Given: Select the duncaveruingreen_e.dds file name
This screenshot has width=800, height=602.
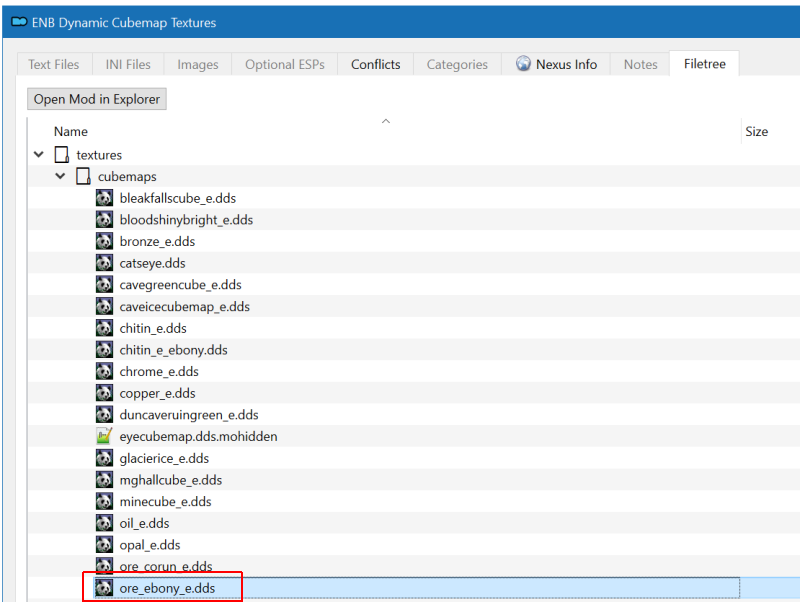Looking at the screenshot, I should [x=189, y=415].
